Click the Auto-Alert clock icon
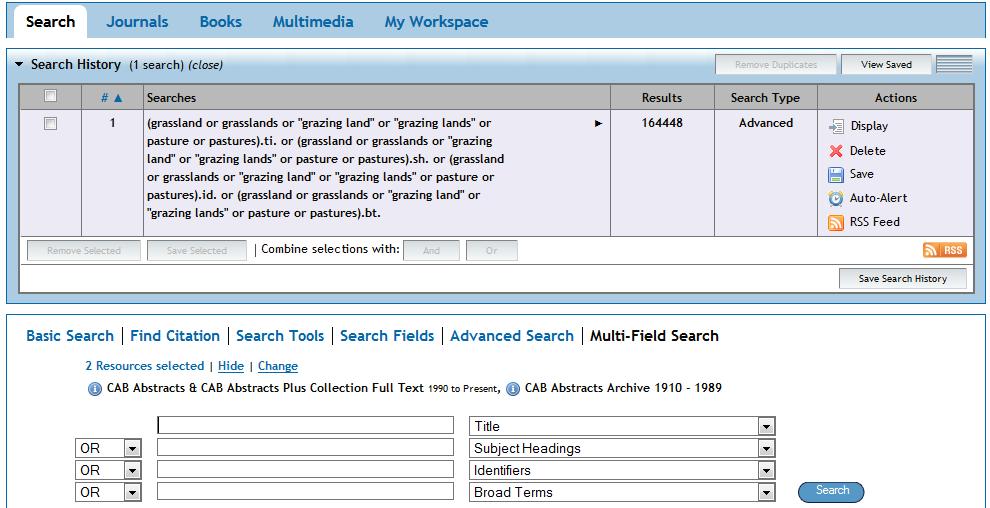This screenshot has height=508, width=990. coord(836,199)
